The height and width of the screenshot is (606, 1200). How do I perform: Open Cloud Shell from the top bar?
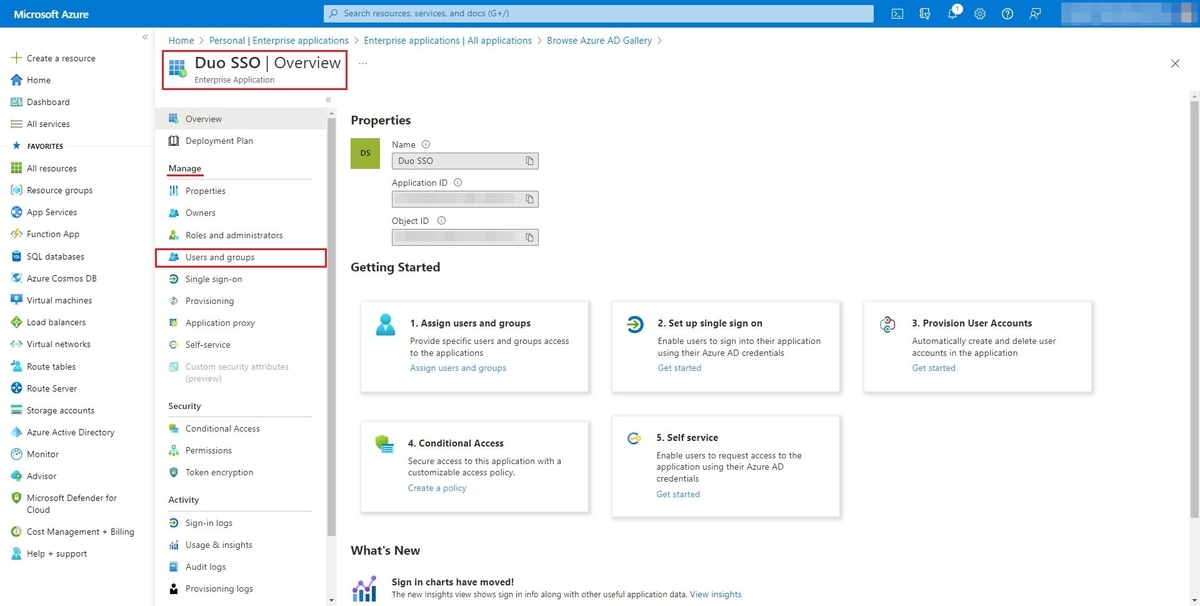coord(898,14)
